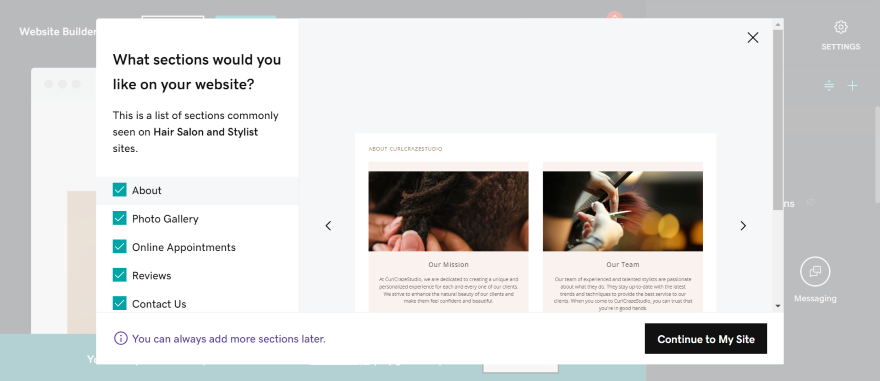Toggle the Online Appointments checkbox

[x=120, y=246]
